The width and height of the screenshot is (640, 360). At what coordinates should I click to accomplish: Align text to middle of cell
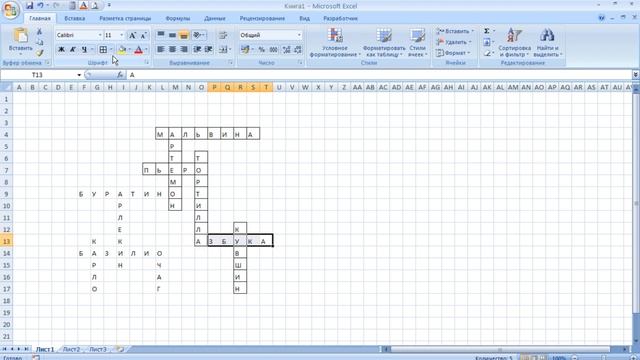pyautogui.click(x=173, y=35)
